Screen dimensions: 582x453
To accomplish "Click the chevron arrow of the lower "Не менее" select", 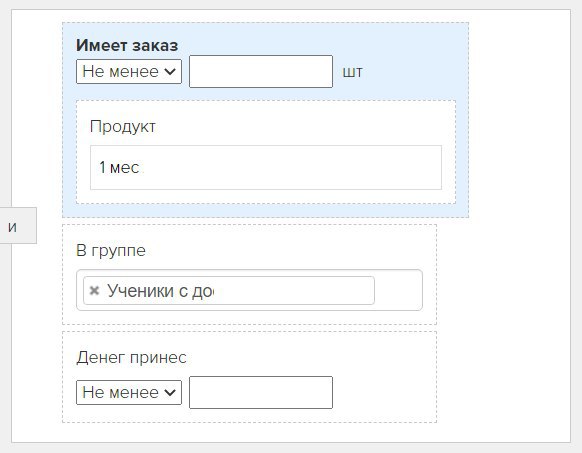I will [x=170, y=392].
